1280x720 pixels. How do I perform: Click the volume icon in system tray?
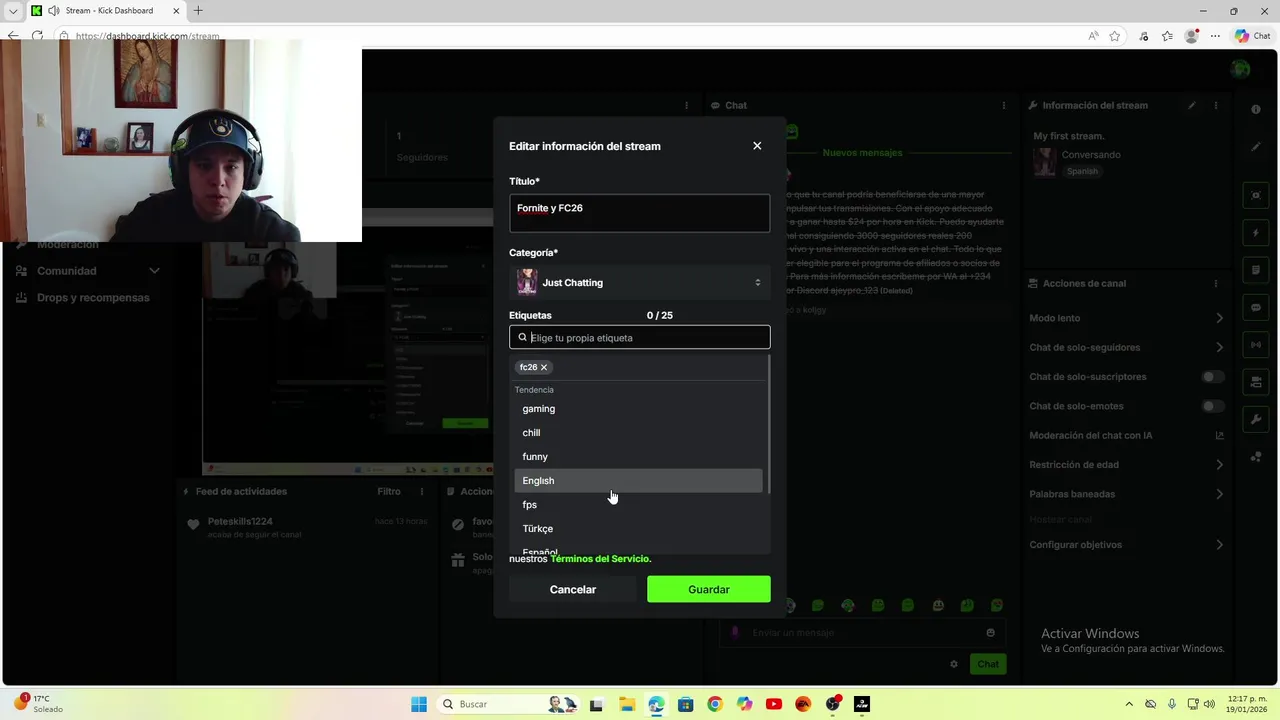[1209, 704]
